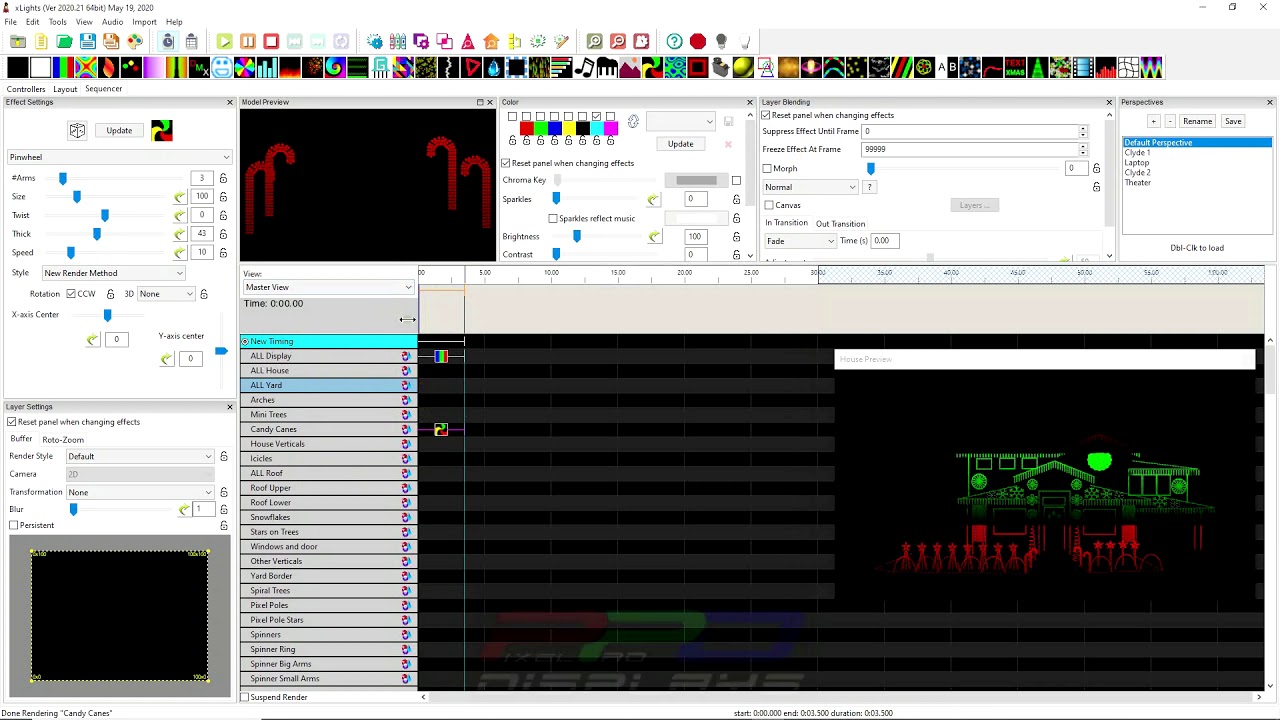1280x720 pixels.
Task: Open the New Render Method style dropdown
Action: click(x=113, y=273)
